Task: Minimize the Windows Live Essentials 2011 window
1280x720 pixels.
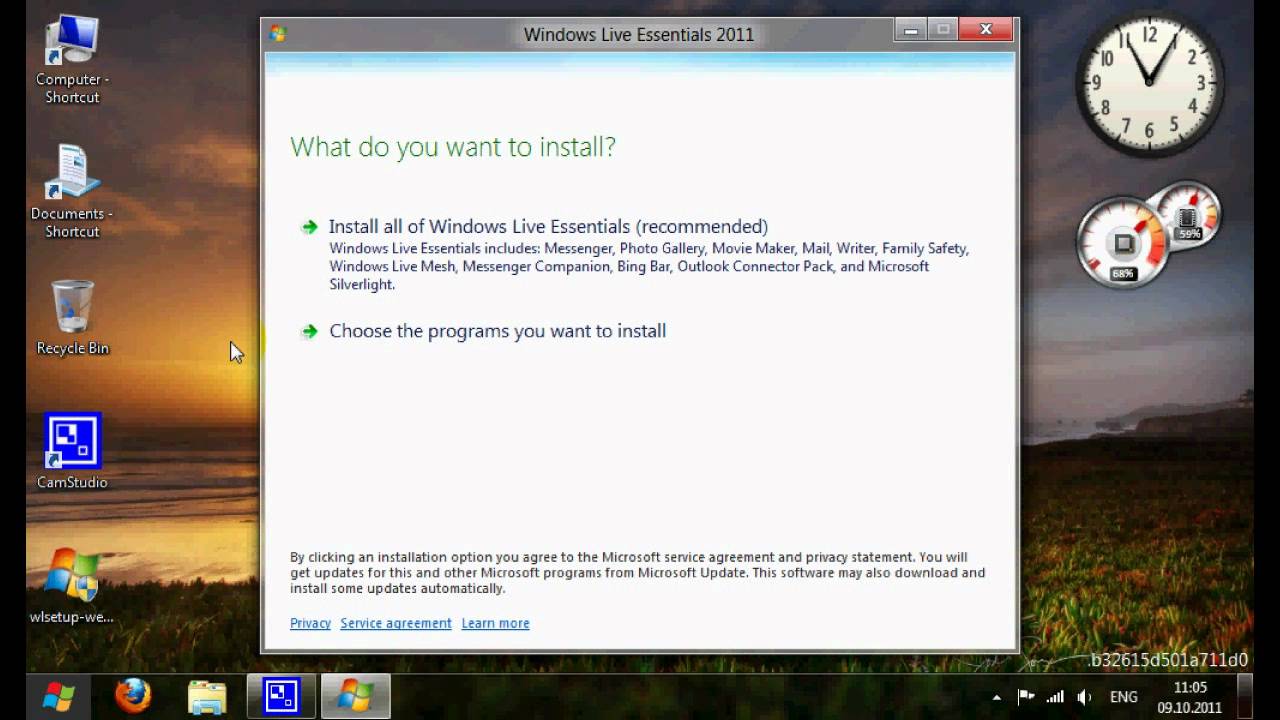Action: (910, 30)
